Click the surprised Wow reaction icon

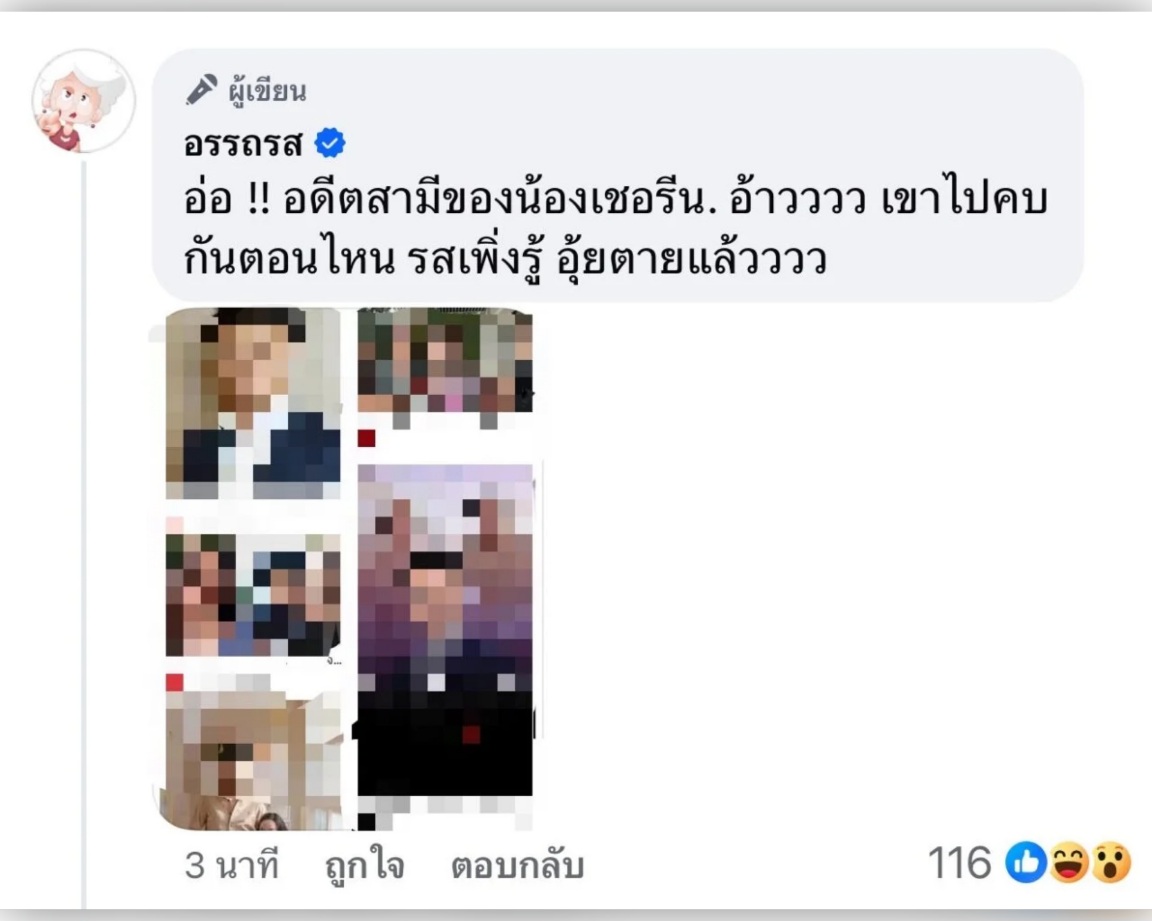[x=1111, y=862]
